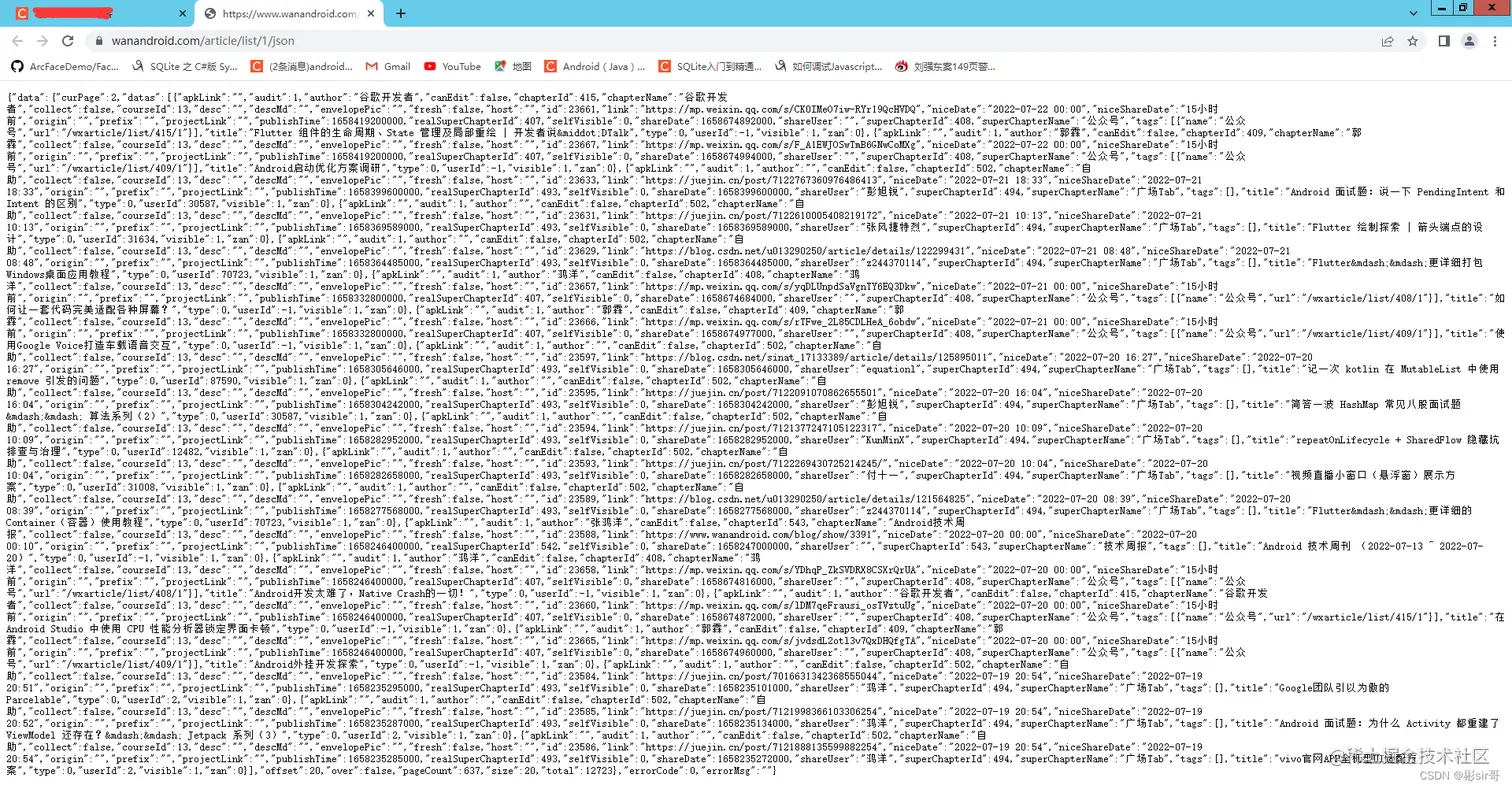
Task: Open the 地图 maps bookmark
Action: coord(513,66)
